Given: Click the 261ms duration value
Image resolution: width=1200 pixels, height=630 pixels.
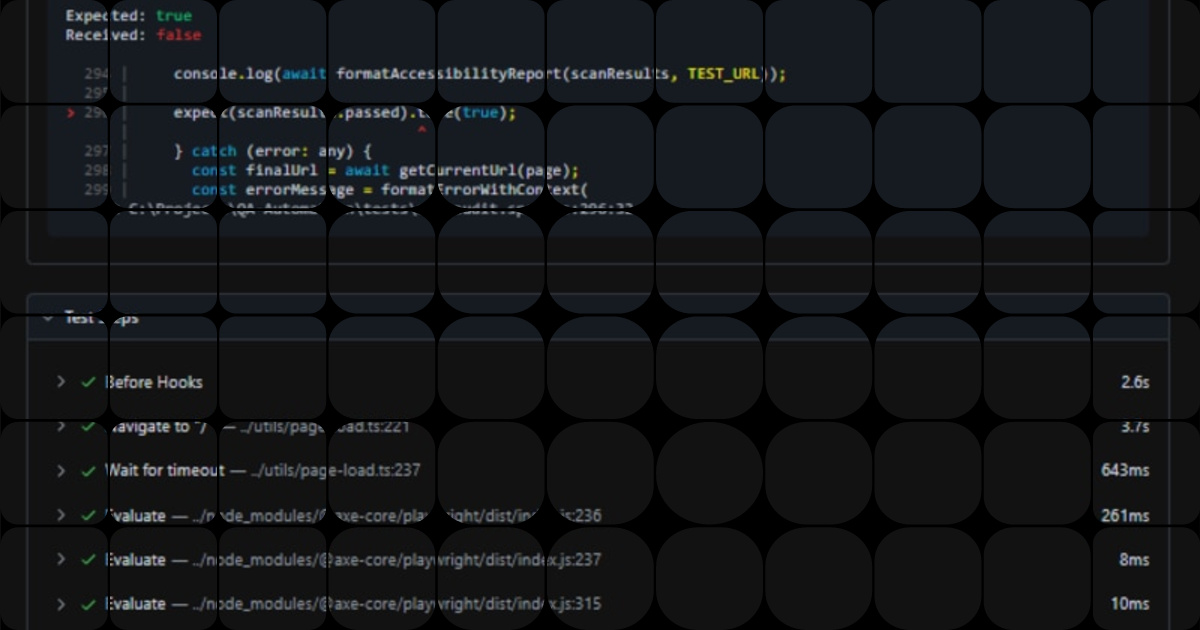Looking at the screenshot, I should (1125, 516).
